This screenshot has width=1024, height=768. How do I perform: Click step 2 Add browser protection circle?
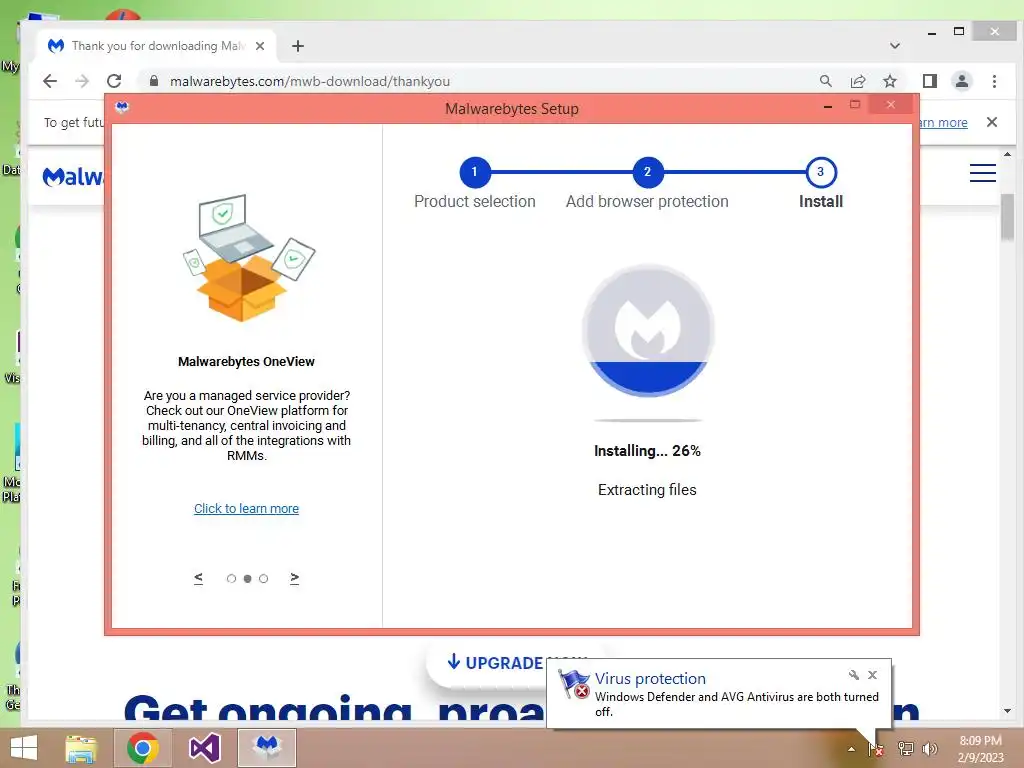(x=647, y=172)
